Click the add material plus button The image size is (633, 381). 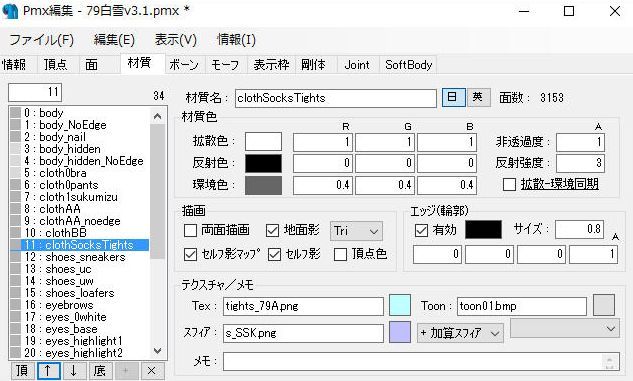[126, 371]
